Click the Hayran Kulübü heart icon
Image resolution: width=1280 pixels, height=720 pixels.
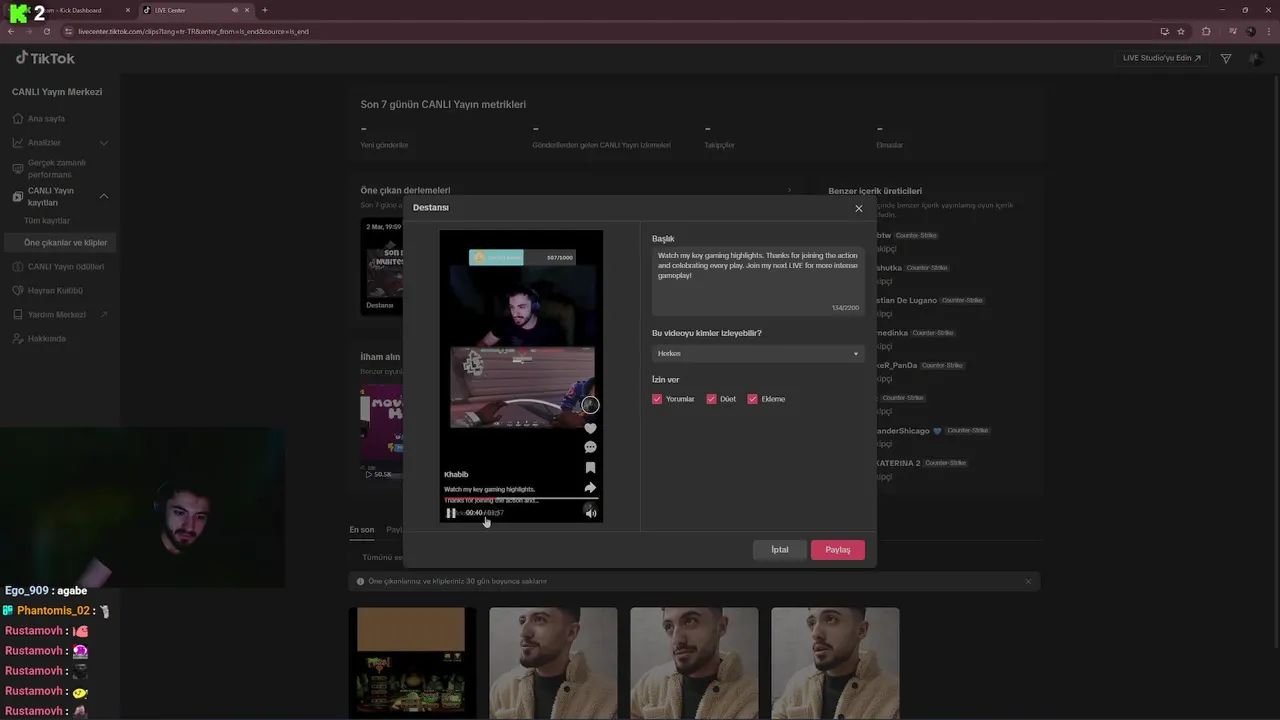pyautogui.click(x=18, y=291)
